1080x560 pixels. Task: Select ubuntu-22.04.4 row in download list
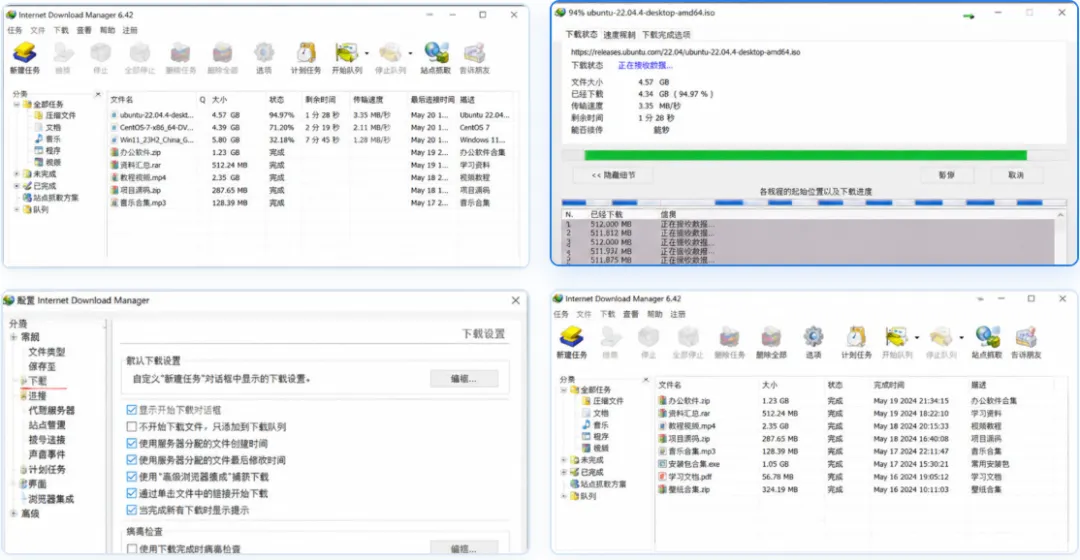pos(310,115)
